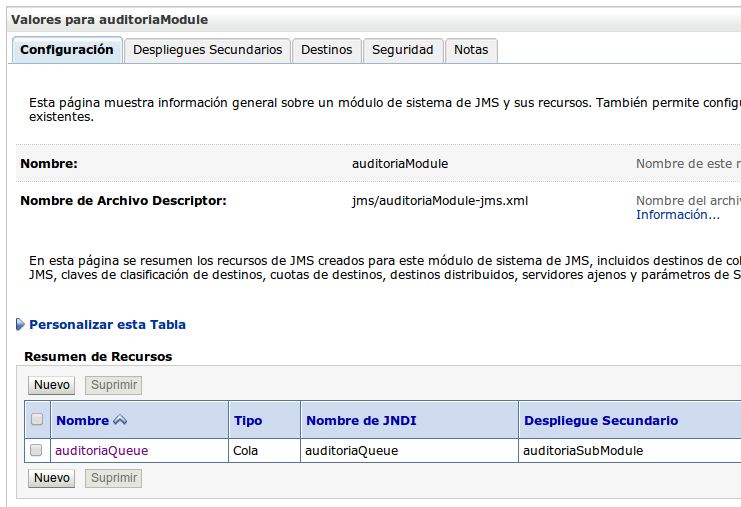
Task: Click the jms/auditoriaModule-jms.xml descriptor value
Action: 440,201
